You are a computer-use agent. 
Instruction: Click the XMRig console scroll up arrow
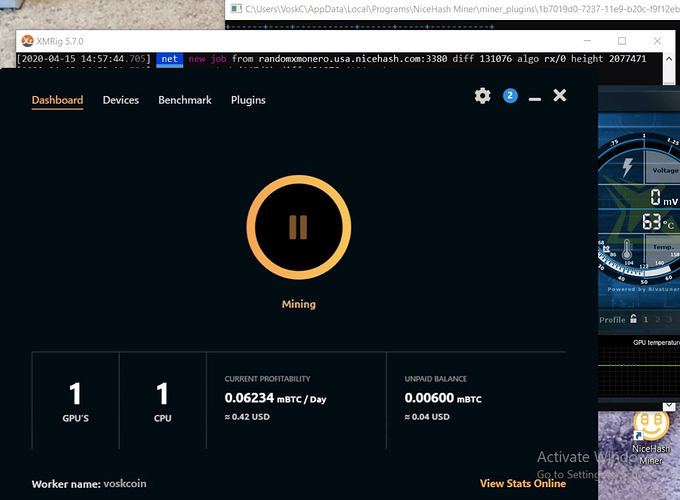669,59
